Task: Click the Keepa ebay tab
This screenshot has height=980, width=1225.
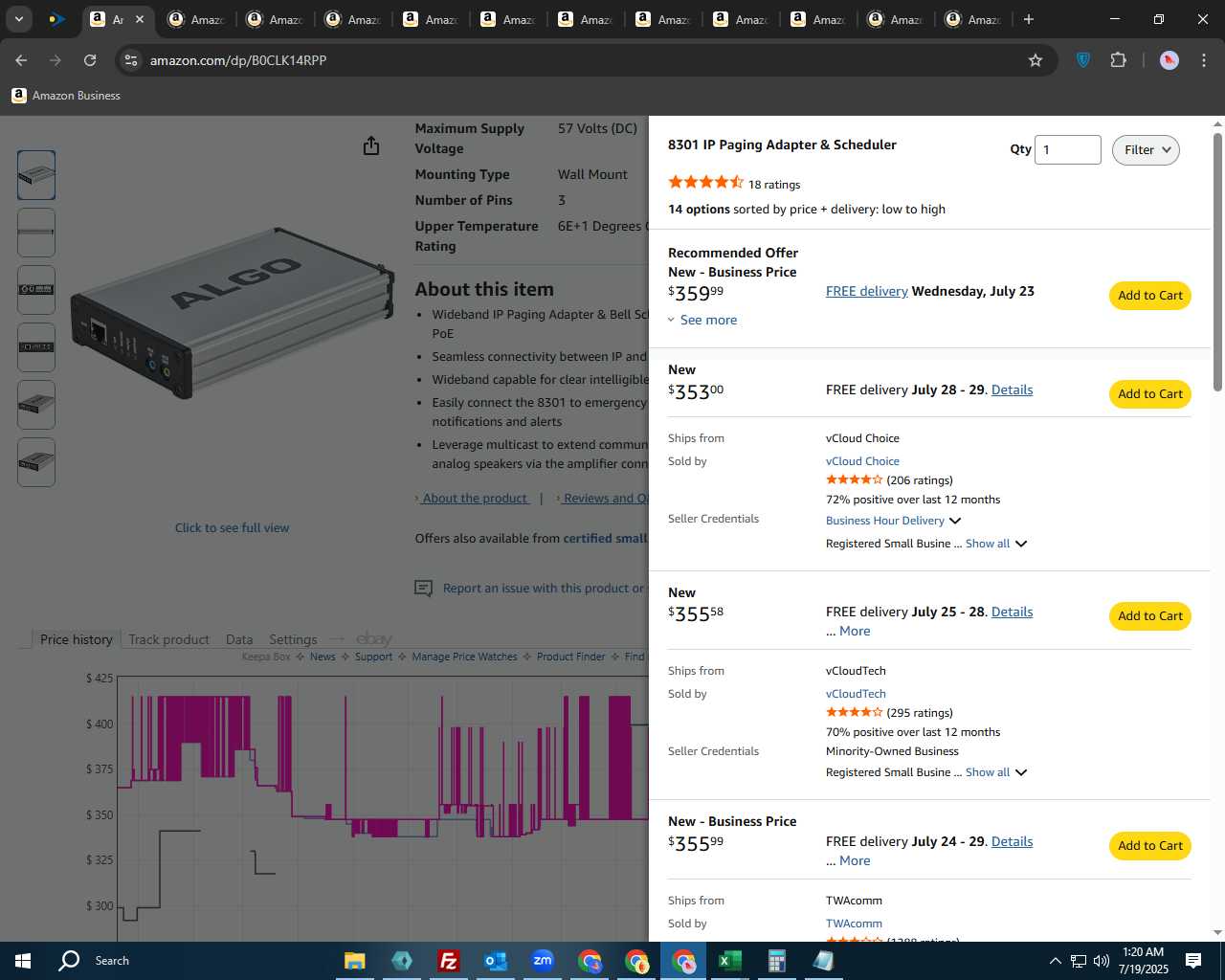Action: coord(374,639)
